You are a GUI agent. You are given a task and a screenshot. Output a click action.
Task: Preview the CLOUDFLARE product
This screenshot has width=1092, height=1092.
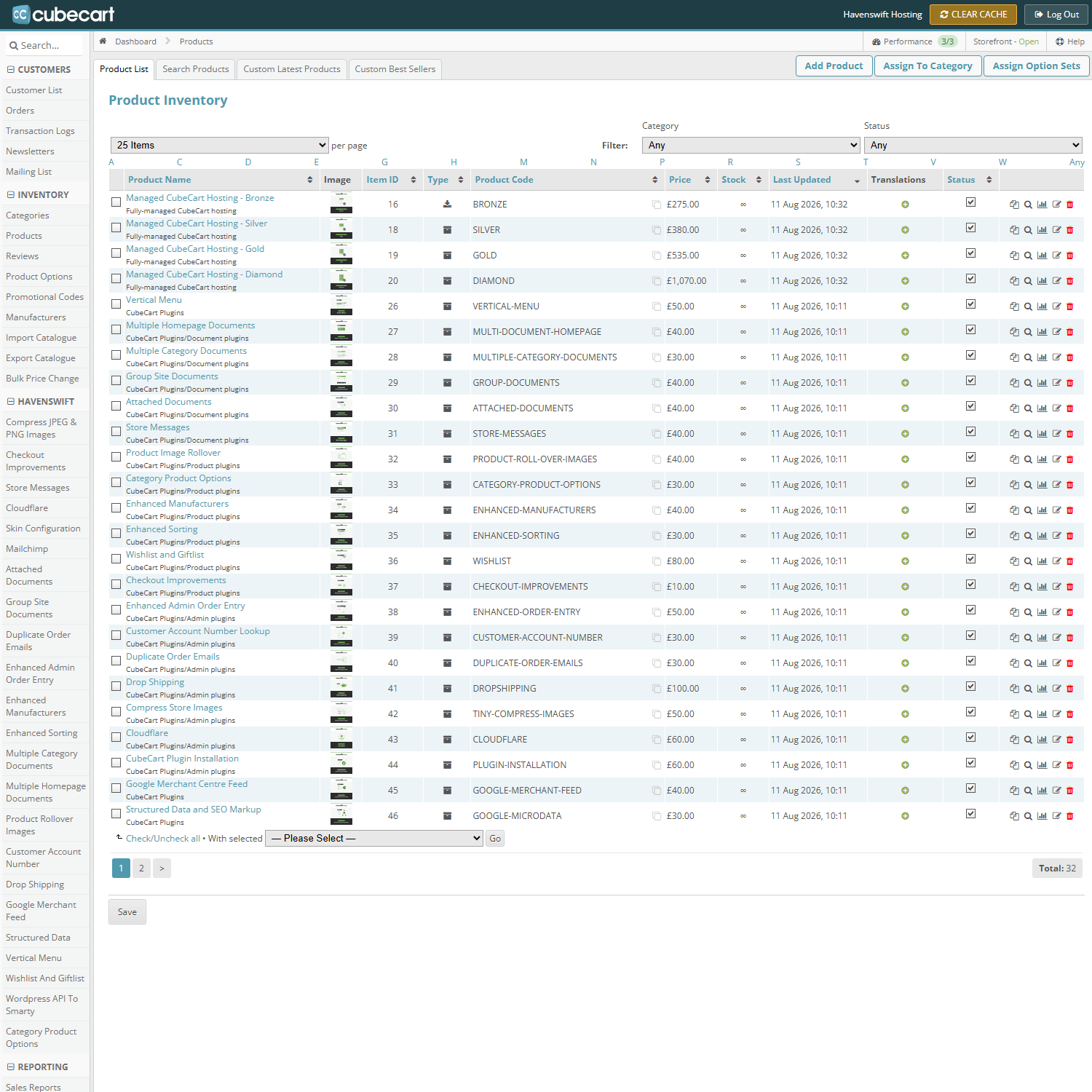point(1028,740)
